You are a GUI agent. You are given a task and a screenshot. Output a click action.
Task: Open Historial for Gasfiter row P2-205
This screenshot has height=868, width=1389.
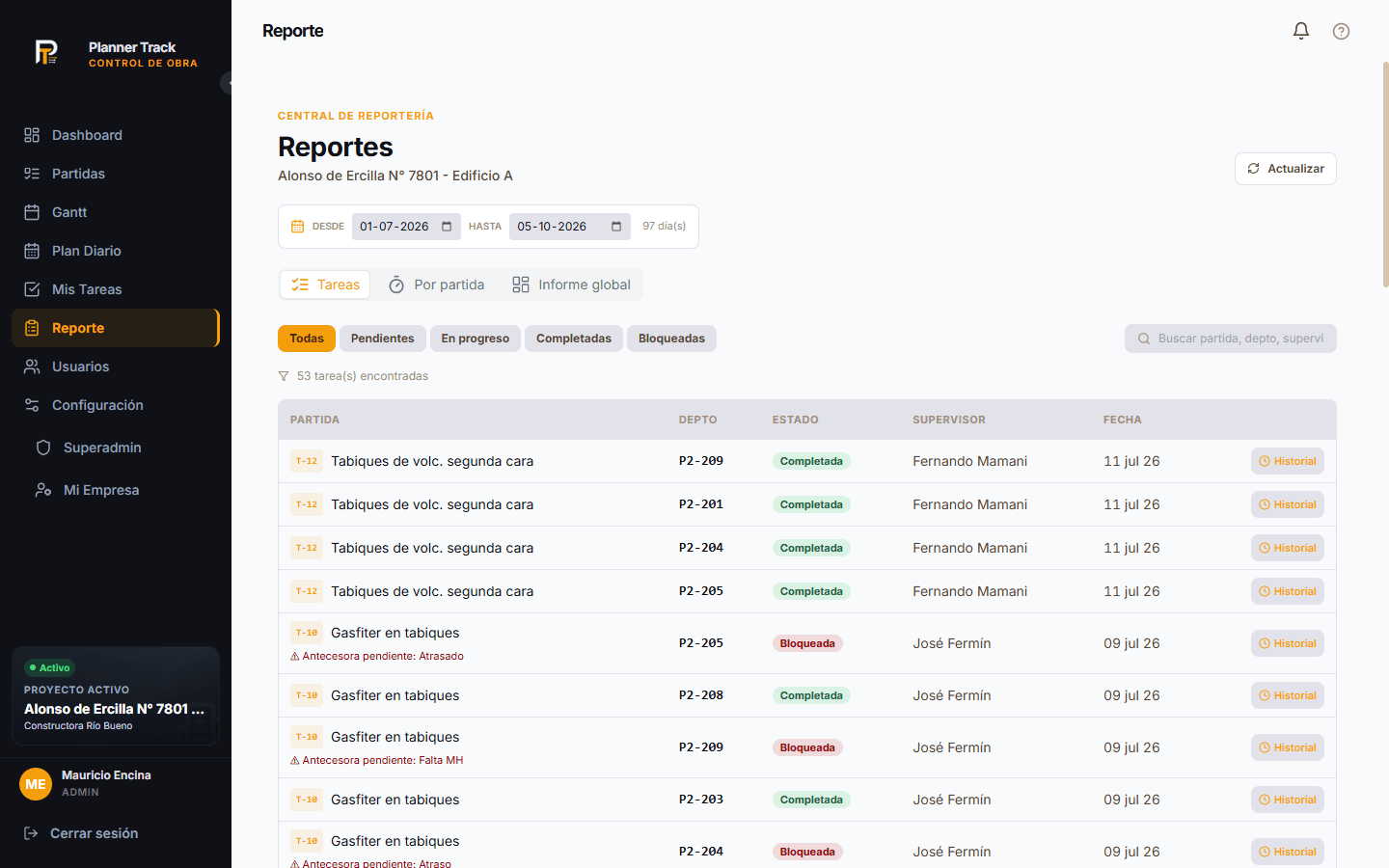(1288, 643)
